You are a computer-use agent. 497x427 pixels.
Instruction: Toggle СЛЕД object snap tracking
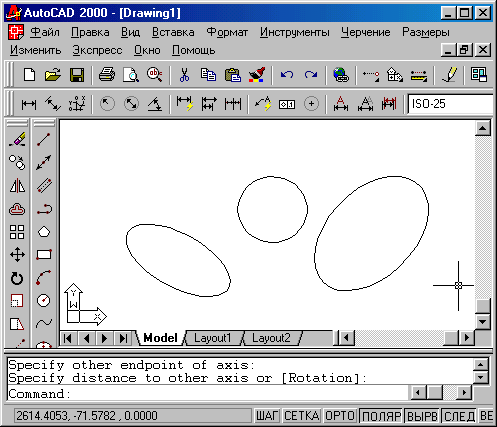click(460, 416)
